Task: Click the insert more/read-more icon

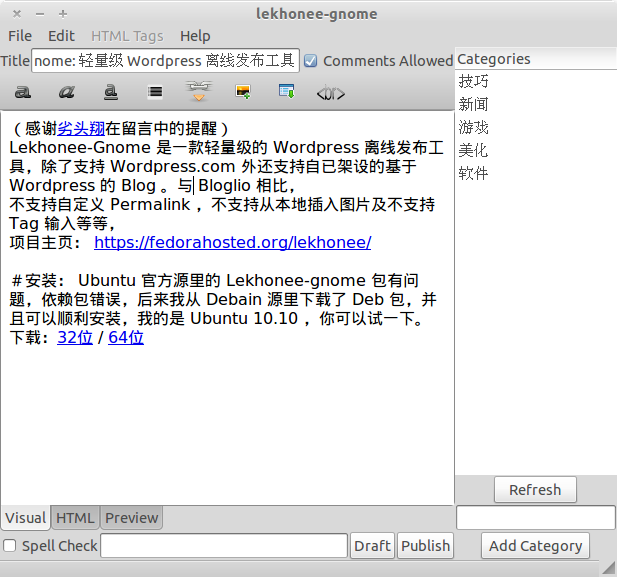Action: pyautogui.click(x=286, y=91)
